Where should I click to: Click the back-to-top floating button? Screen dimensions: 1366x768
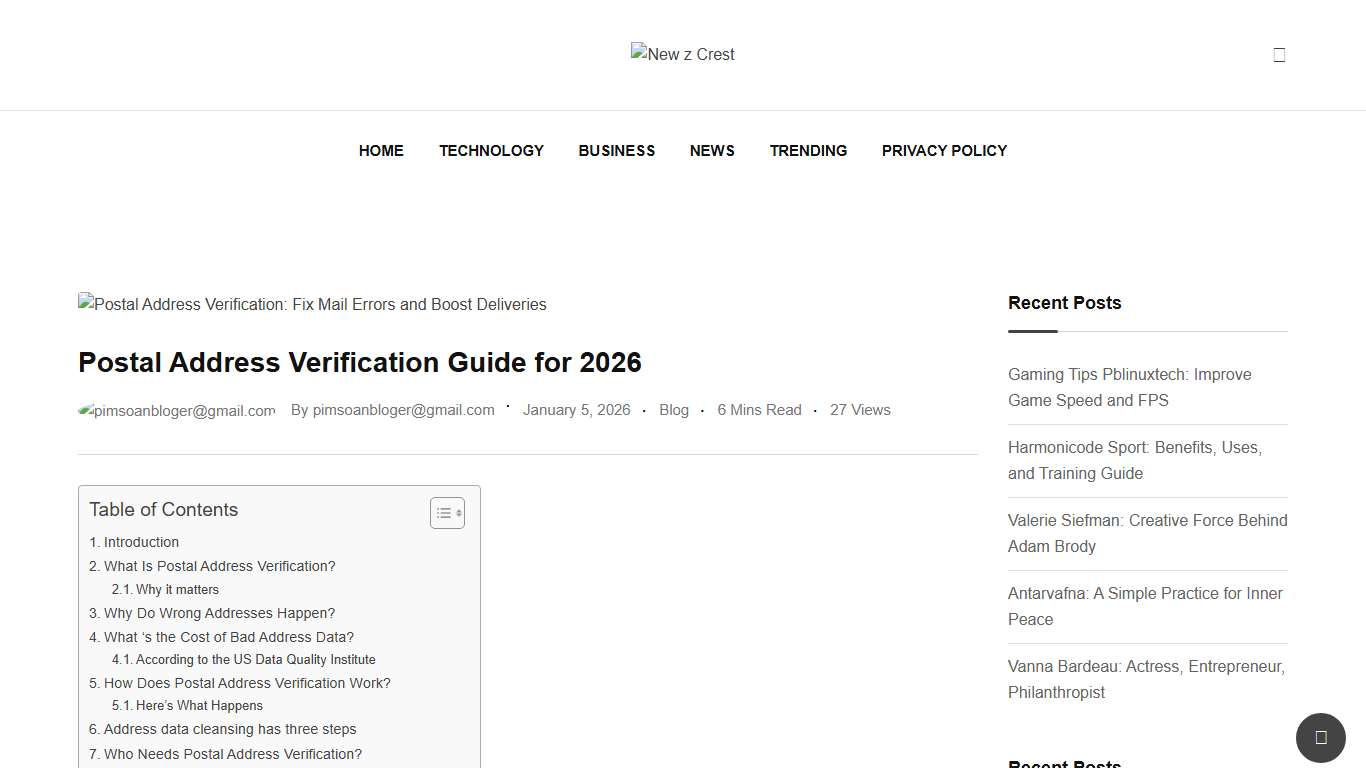click(1321, 737)
